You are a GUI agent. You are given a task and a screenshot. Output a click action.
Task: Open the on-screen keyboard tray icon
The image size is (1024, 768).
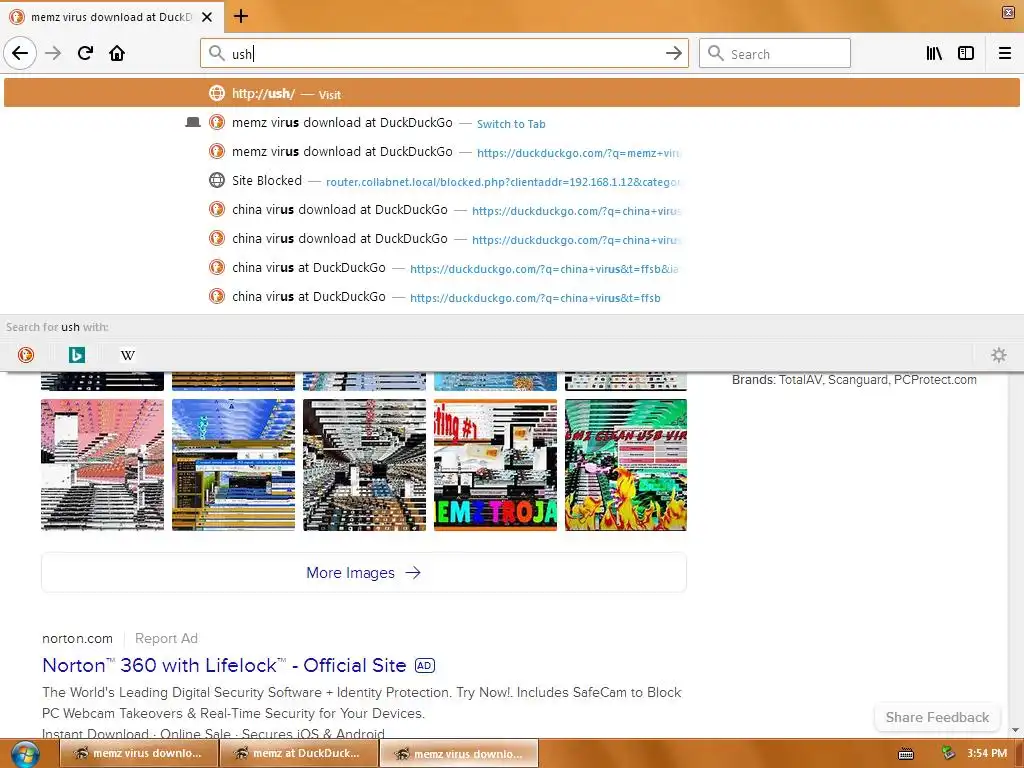[906, 754]
